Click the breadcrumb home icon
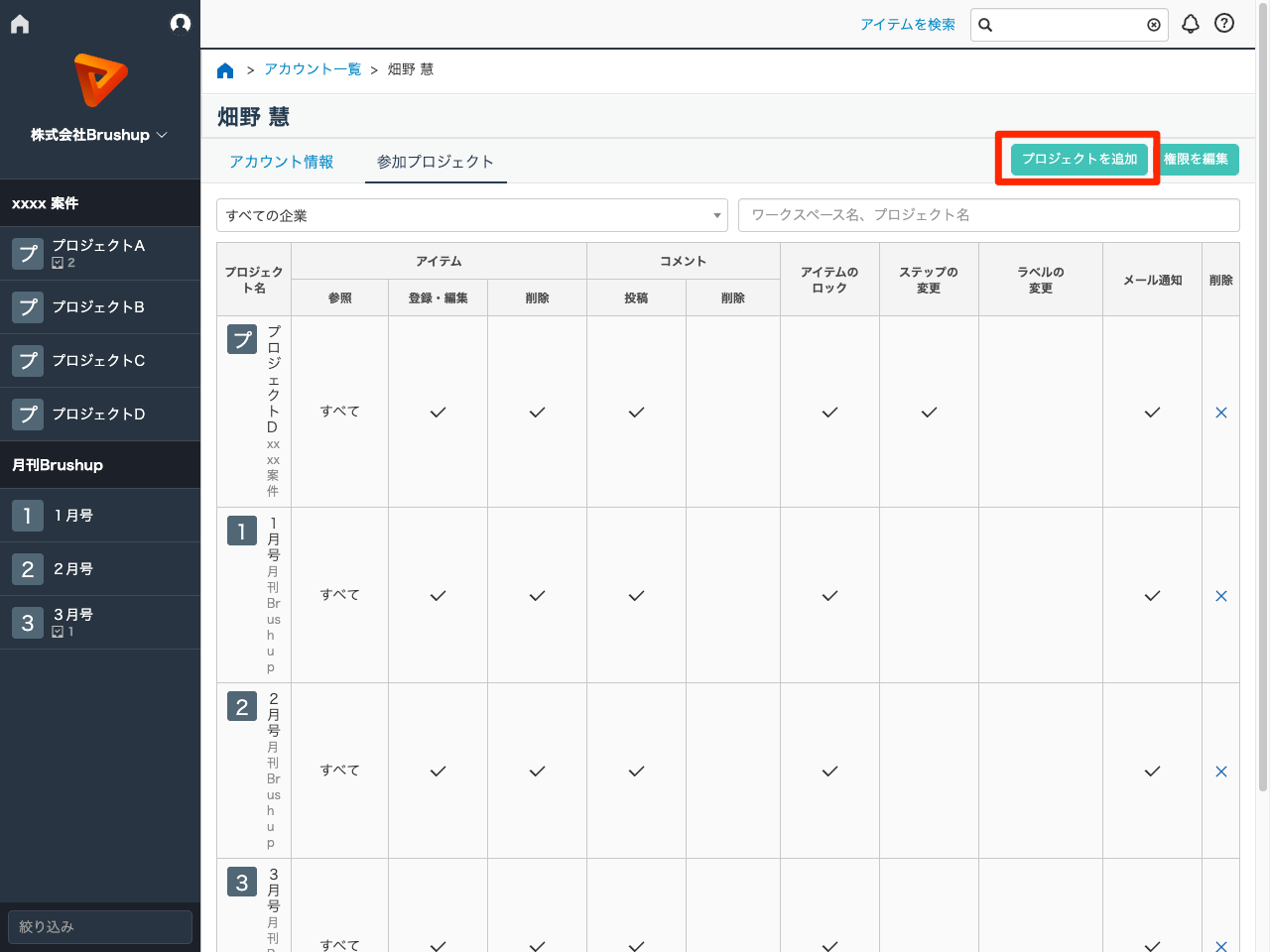 225,69
